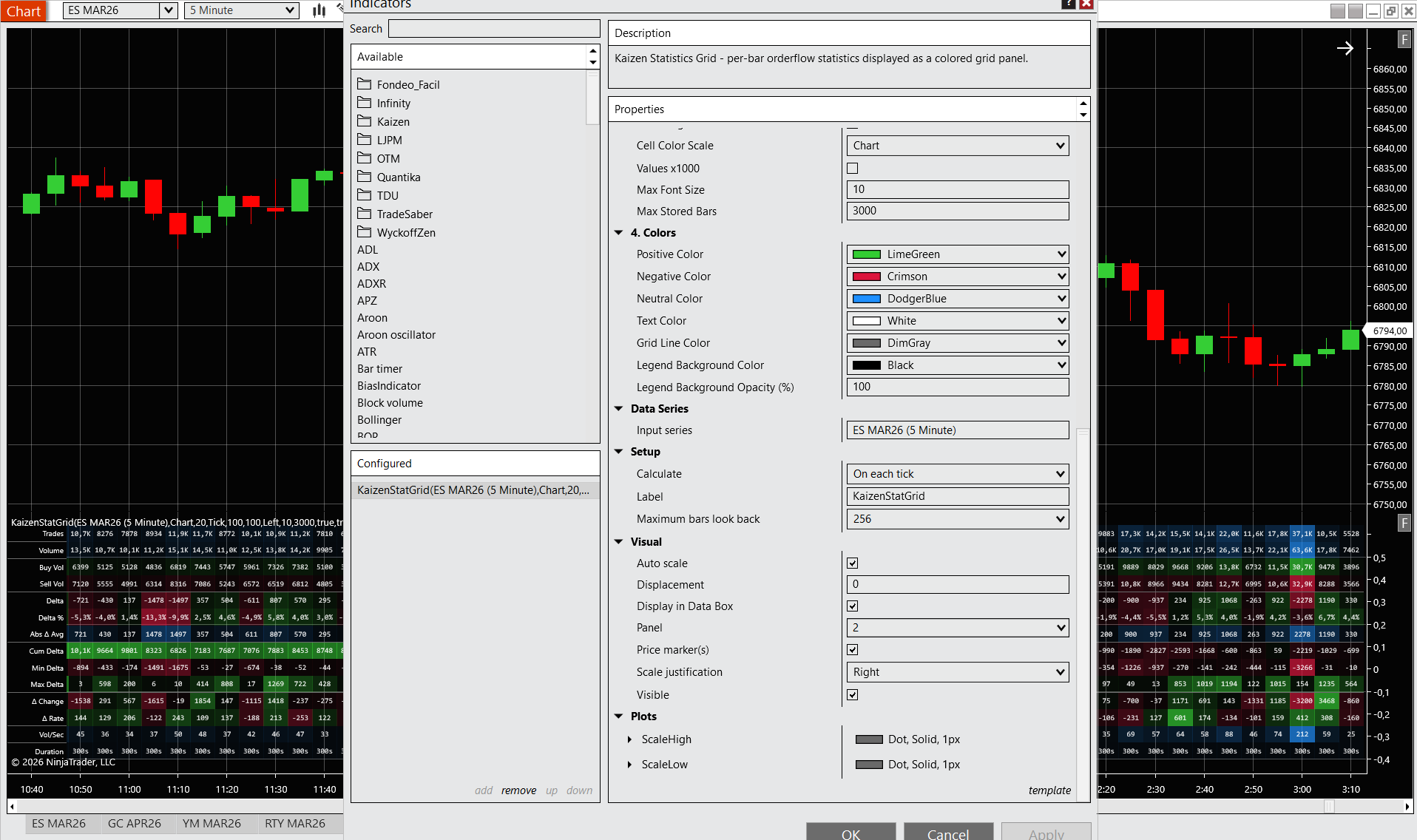Image resolution: width=1417 pixels, height=840 pixels.
Task: Click the orange Chart menu label
Action: [x=24, y=10]
